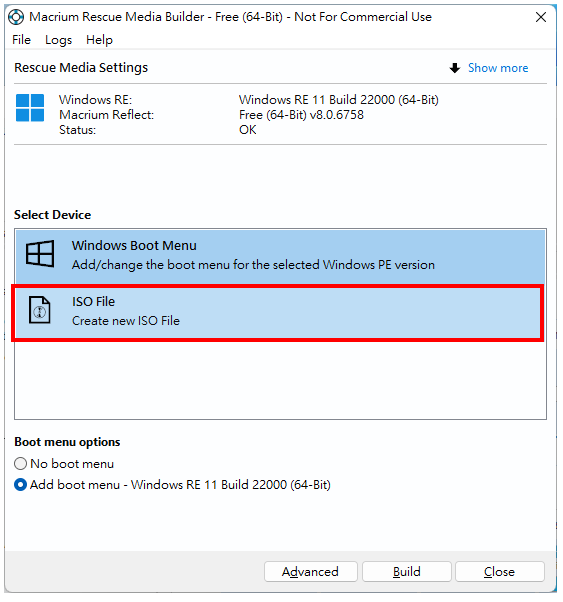563x602 pixels.
Task: Click the Show more link
Action: click(x=498, y=68)
